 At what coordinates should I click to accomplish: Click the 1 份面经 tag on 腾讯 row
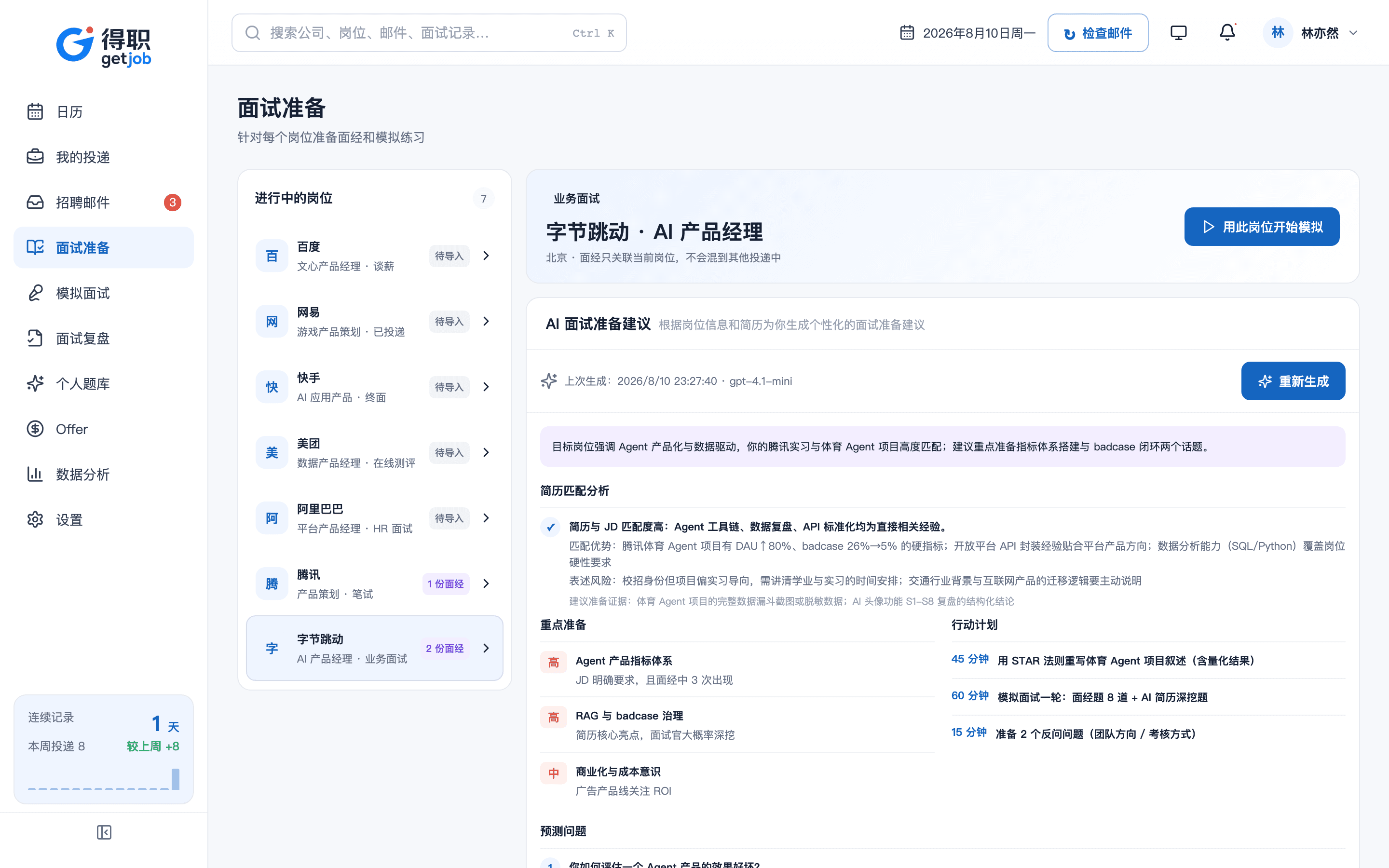tap(446, 584)
